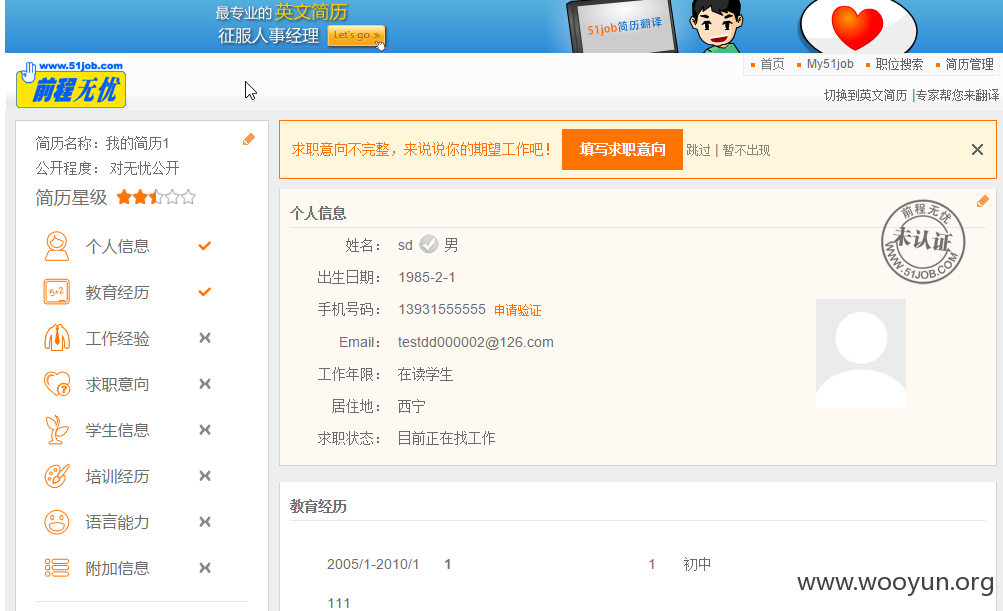Click the birth date 1985-2-1

(x=427, y=277)
